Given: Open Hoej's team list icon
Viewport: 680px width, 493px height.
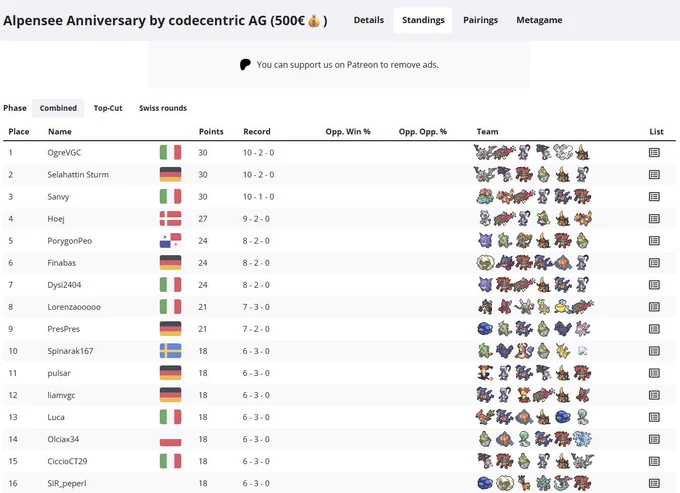Looking at the screenshot, I should coord(654,219).
